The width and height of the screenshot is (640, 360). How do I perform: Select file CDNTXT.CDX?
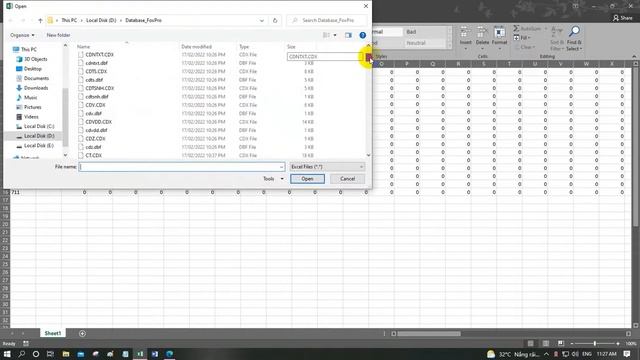[x=99, y=54]
